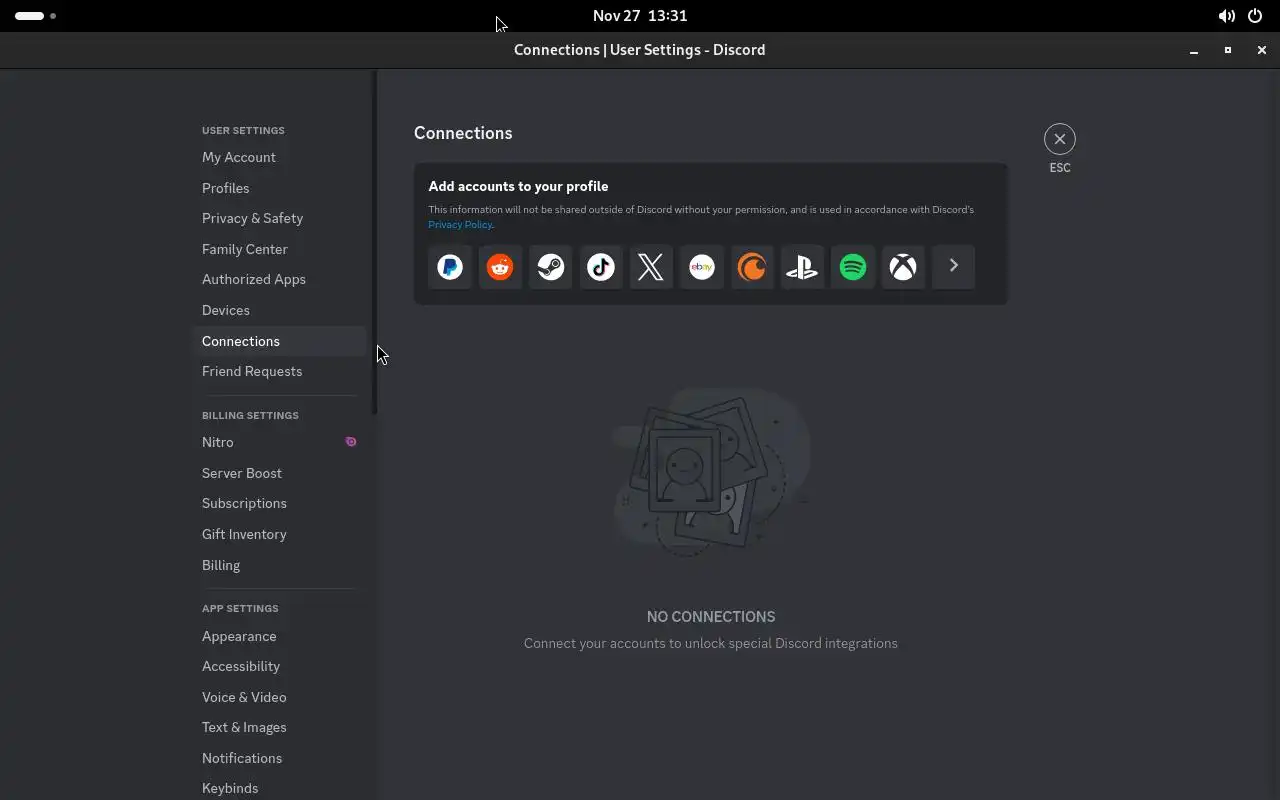Screen dimensions: 1280x800
Task: View Gift Inventory
Action: coord(279,534)
